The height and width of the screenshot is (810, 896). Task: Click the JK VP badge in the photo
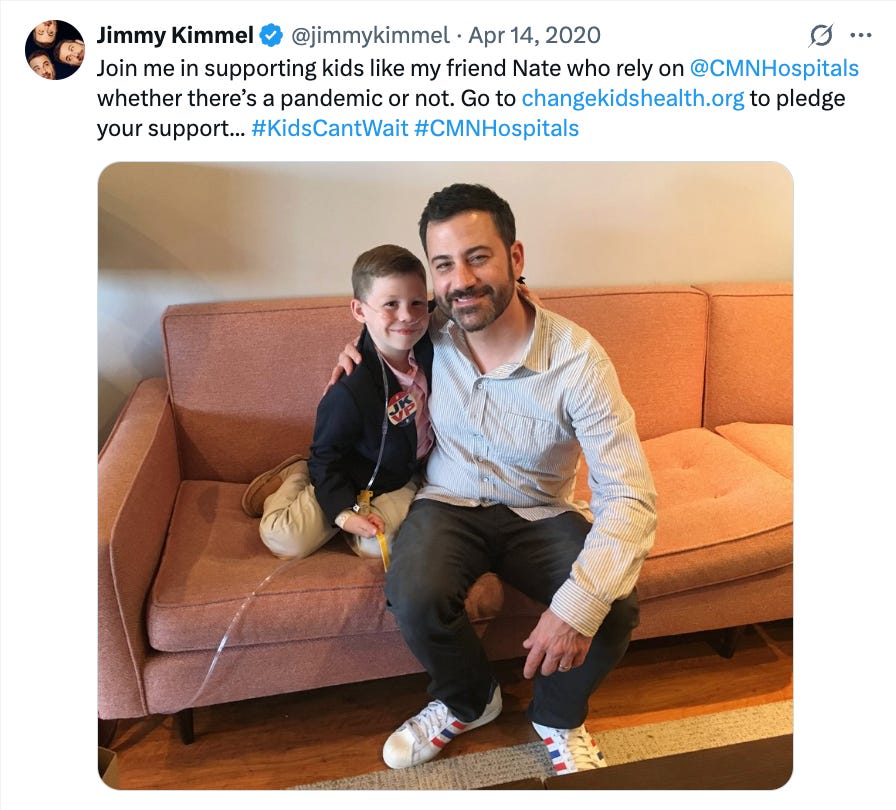(x=402, y=408)
